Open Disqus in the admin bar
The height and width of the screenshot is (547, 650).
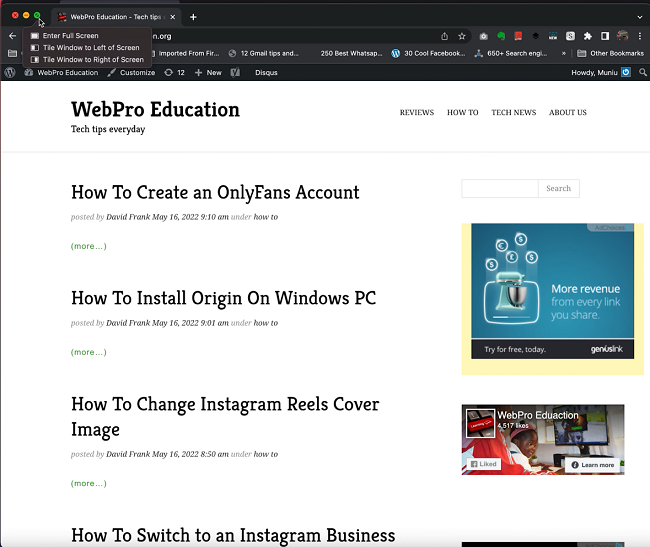click(x=266, y=73)
